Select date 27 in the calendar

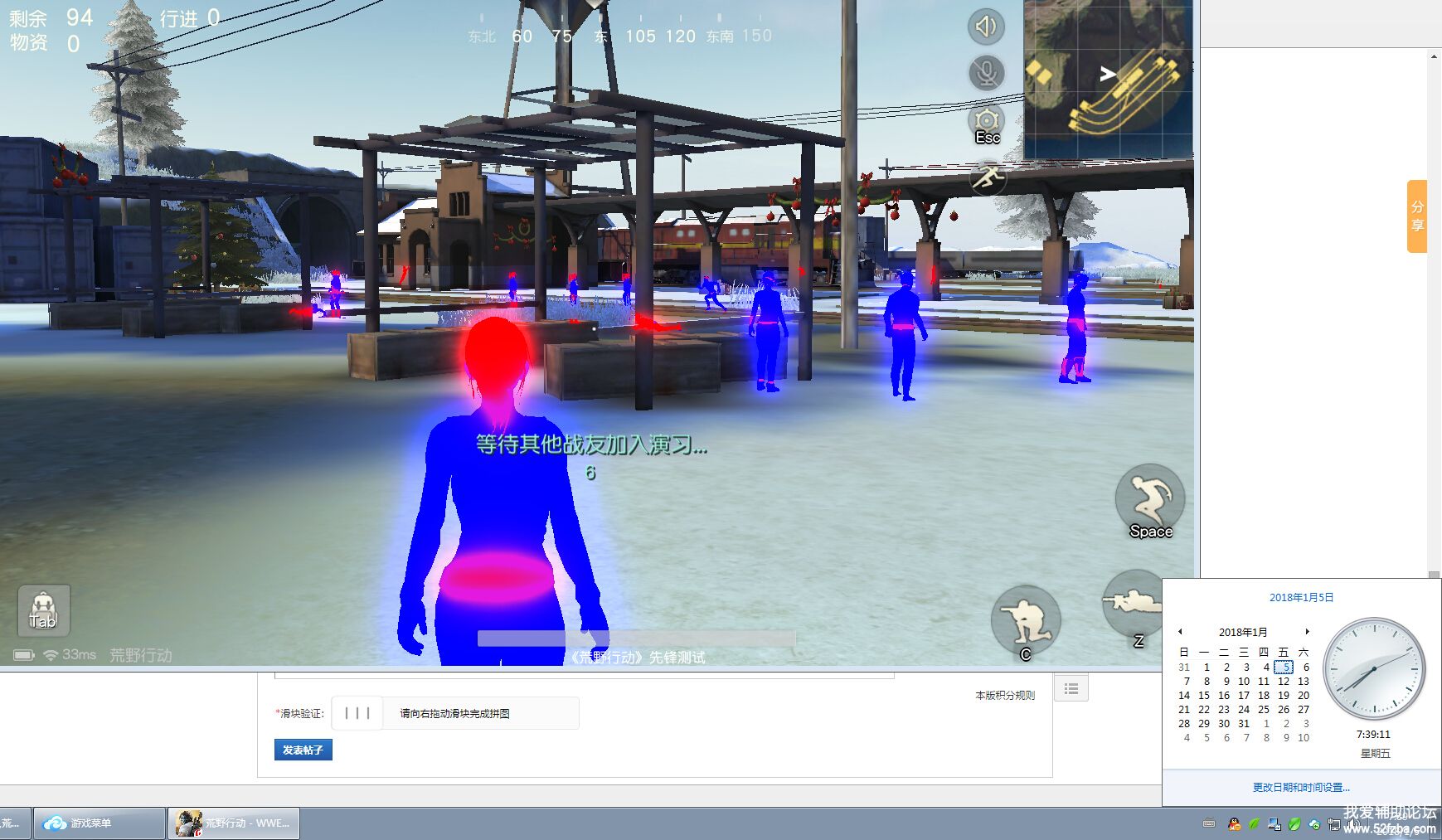pos(1304,709)
